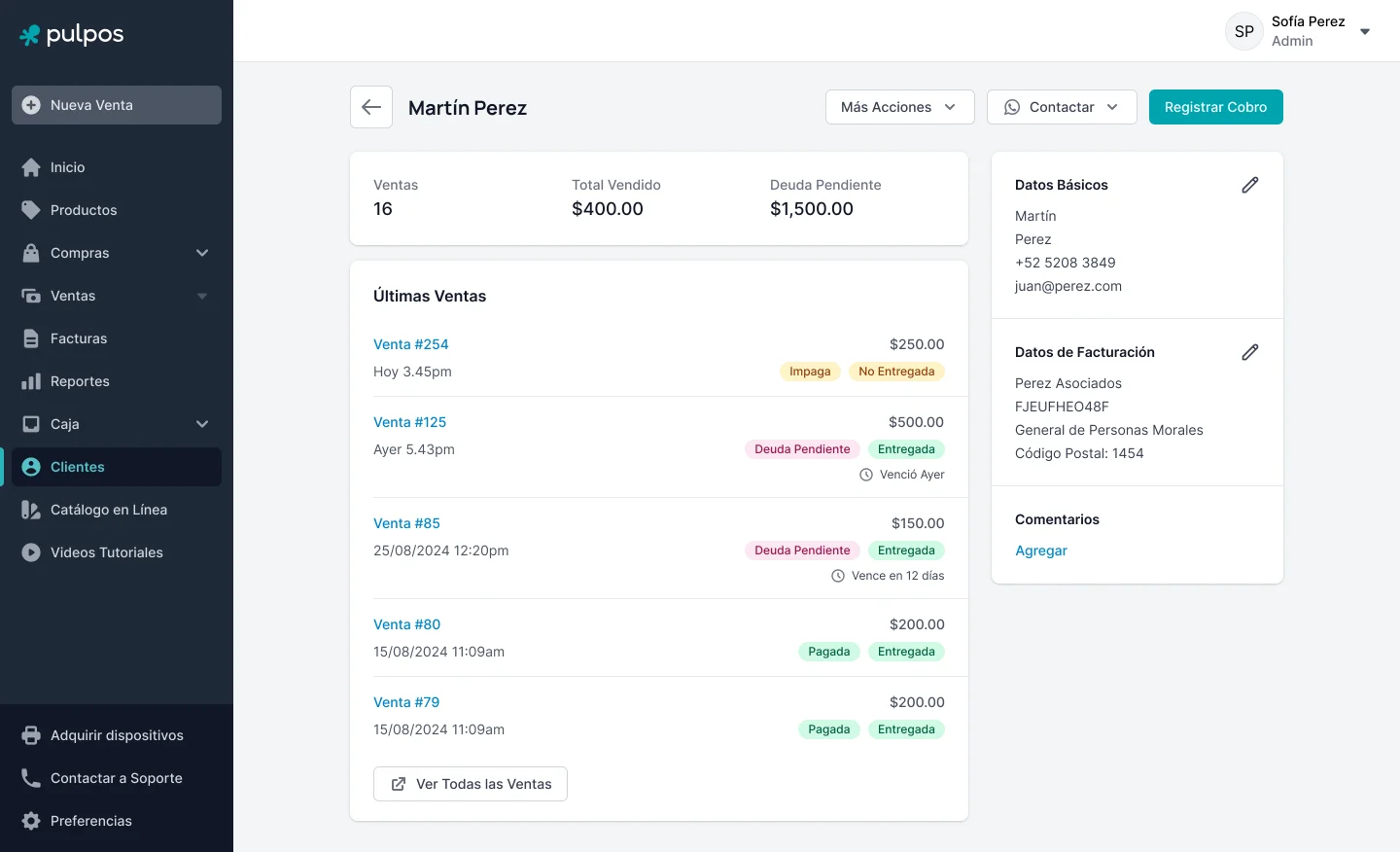Open the Venta #254 link
The image size is (1400, 852).
coord(411,344)
